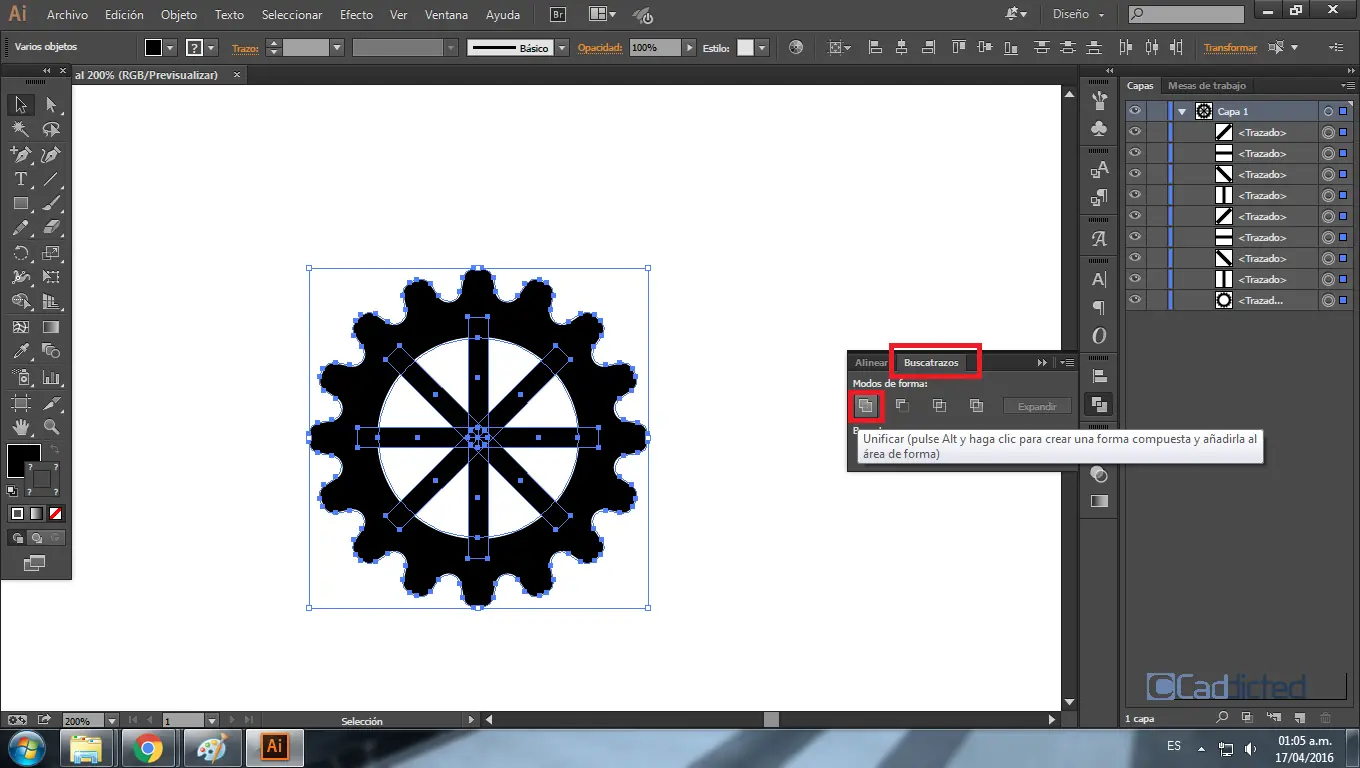Open the Archivo menu

(x=67, y=15)
